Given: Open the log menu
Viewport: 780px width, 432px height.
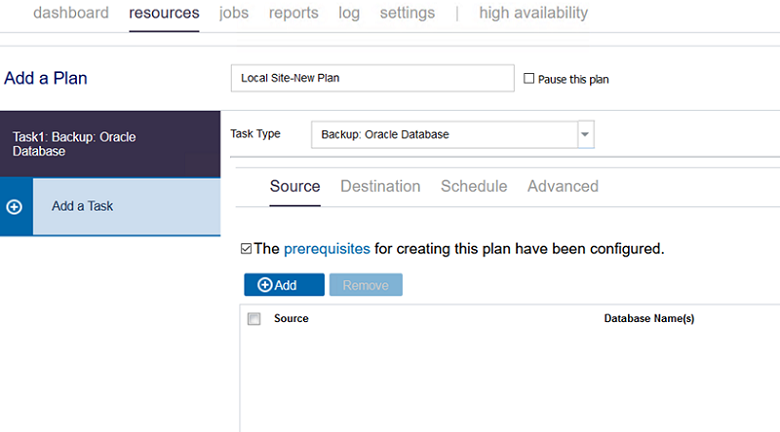Looking at the screenshot, I should (349, 13).
